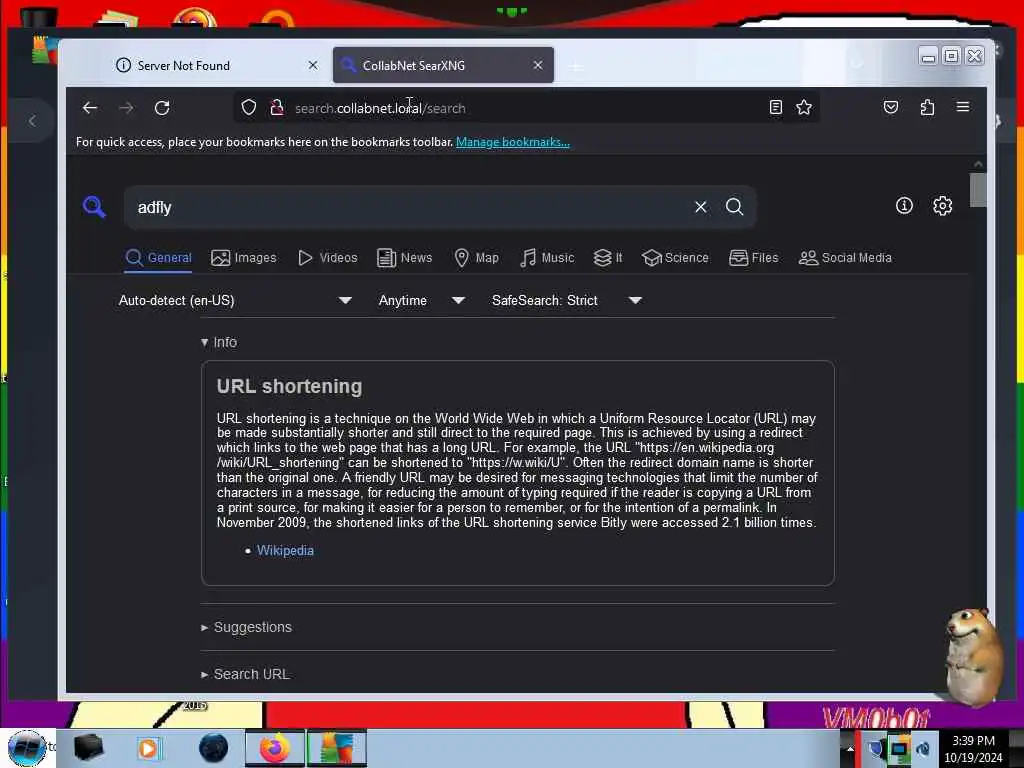Viewport: 1024px width, 768px height.
Task: Clear the adfly search query
Action: click(701, 207)
